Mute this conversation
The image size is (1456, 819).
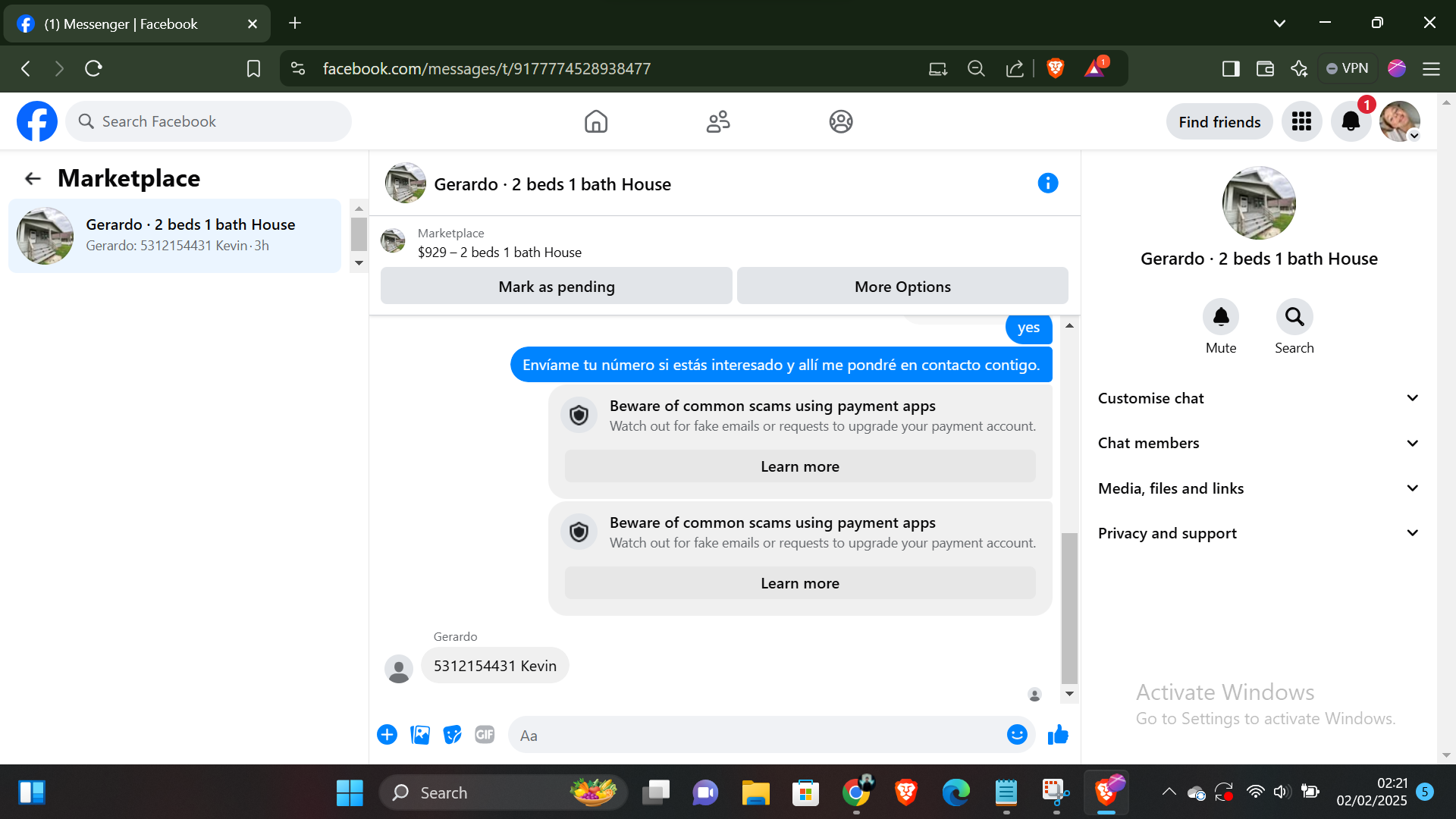(1220, 318)
